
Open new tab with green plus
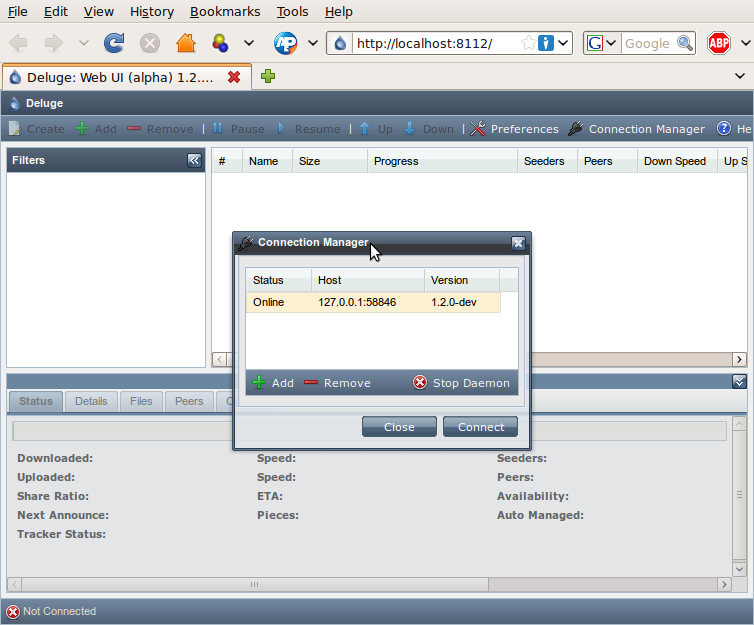pos(268,76)
